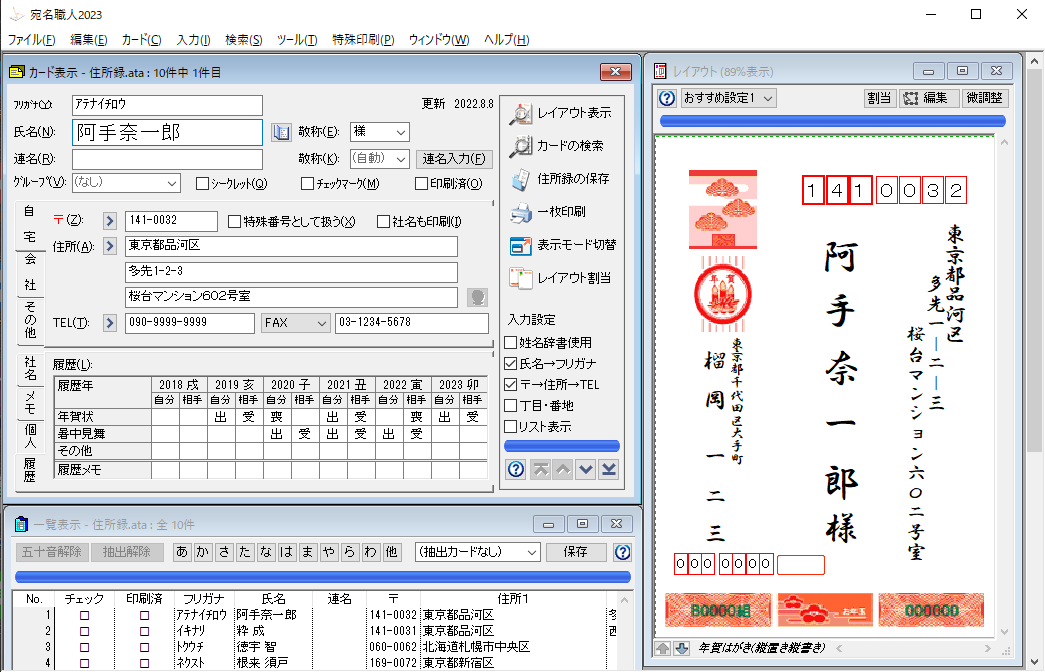The image size is (1045, 672).
Task: Open ツール menu
Action: click(297, 40)
